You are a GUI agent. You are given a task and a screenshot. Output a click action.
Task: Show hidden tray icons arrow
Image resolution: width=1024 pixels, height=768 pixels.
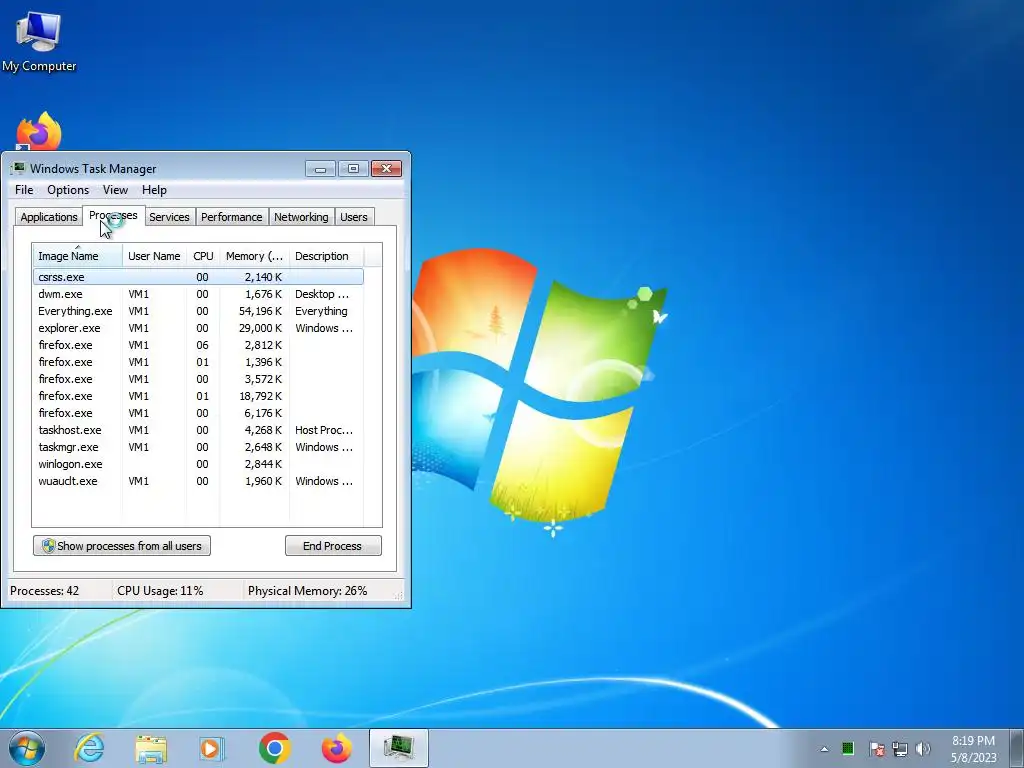pyautogui.click(x=824, y=749)
